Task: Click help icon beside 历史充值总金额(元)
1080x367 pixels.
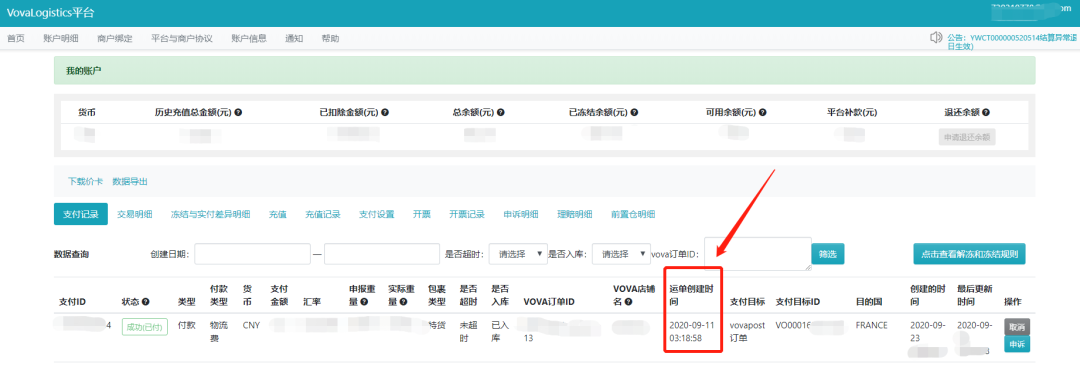Action: 238,112
